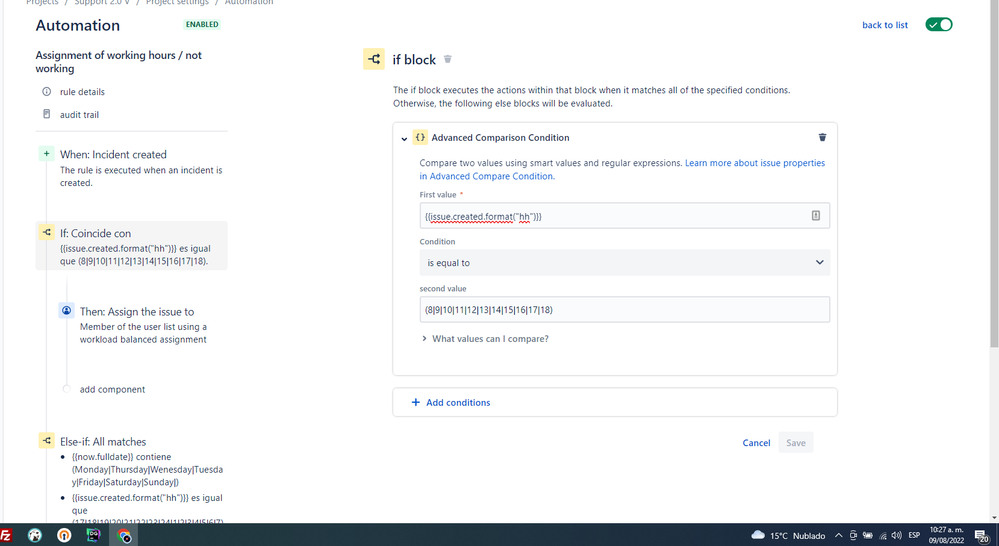Select the 'If: Coincide con' component
Image resolution: width=999 pixels, height=546 pixels.
tap(132, 246)
